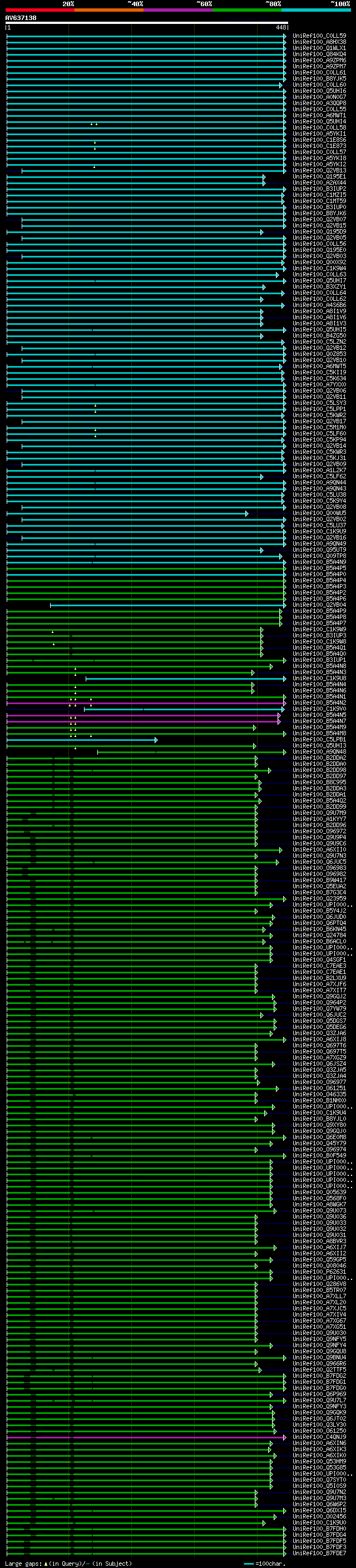The image size is (356, 1568).
Task: Open UniRef100_C1E8S6 hit label
Action: click(x=319, y=140)
